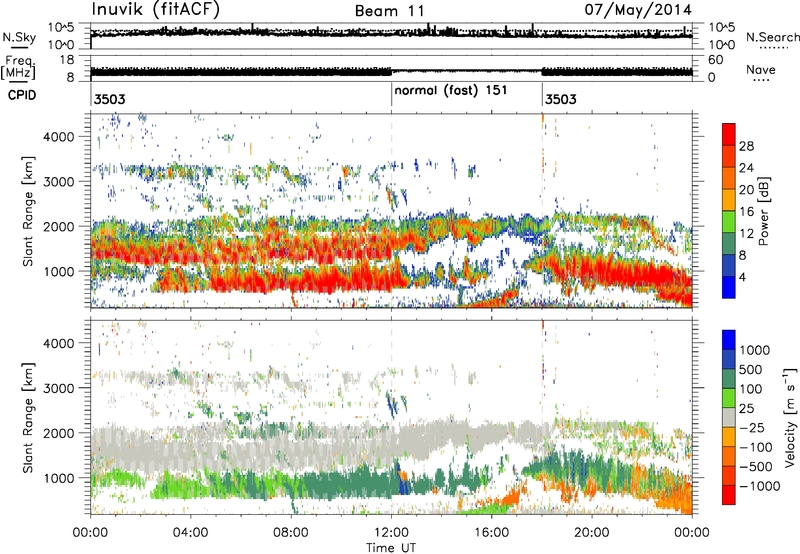
Task: Click the '20' Power colorbar label
Action: tap(746, 190)
